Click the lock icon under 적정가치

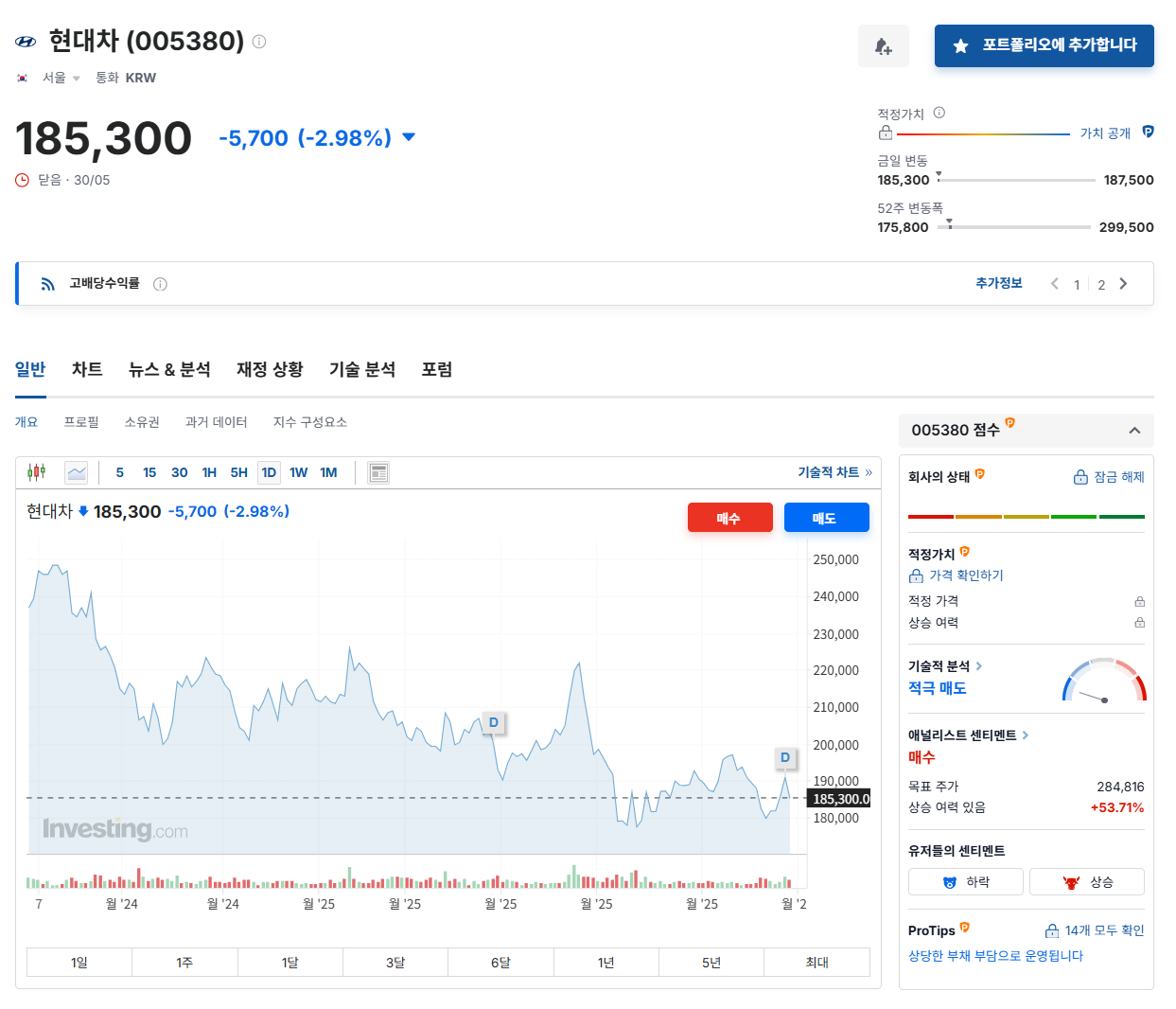886,133
